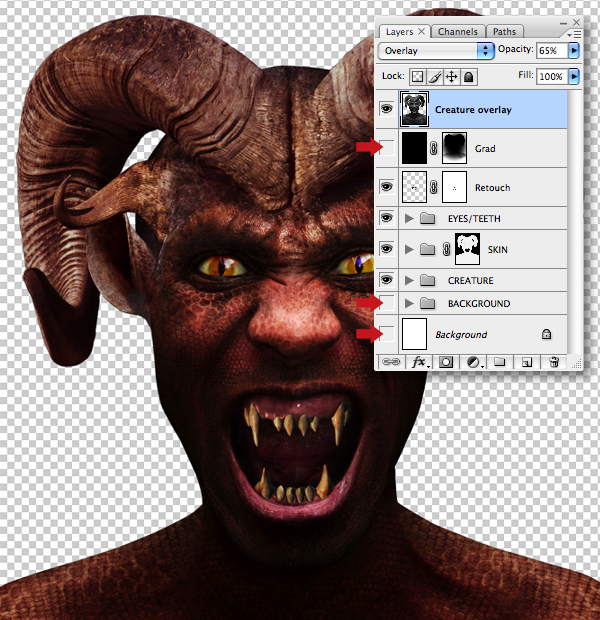Switch to the Paths tab

tap(504, 32)
